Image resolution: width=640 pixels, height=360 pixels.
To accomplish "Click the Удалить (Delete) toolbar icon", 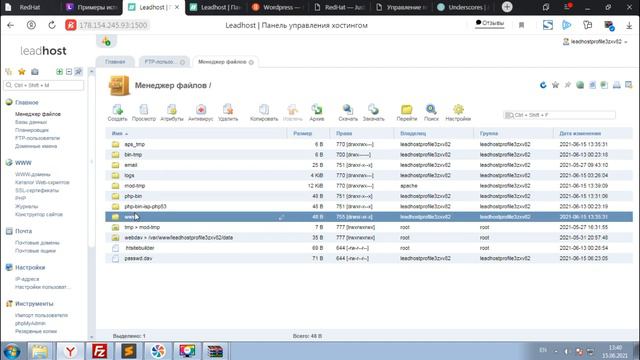I will click(x=228, y=112).
